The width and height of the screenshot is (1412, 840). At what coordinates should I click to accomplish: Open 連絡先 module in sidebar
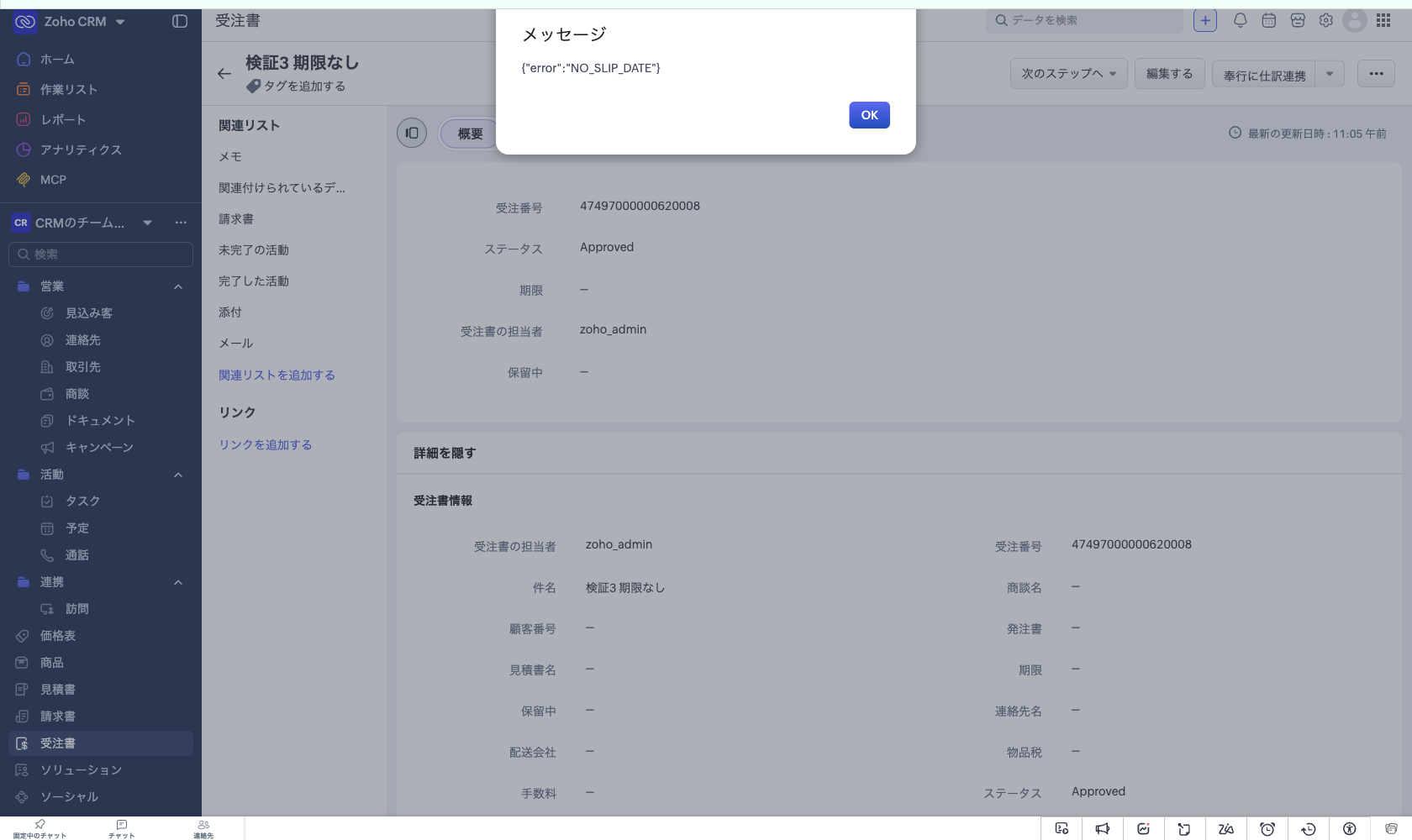coord(83,340)
